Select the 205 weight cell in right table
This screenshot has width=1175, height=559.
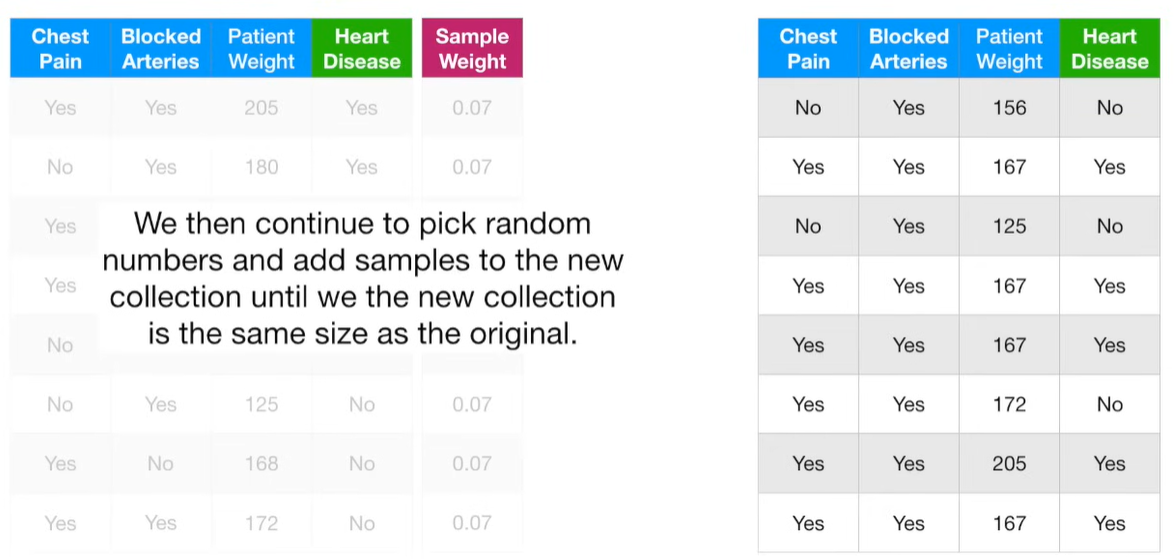[x=1009, y=464]
